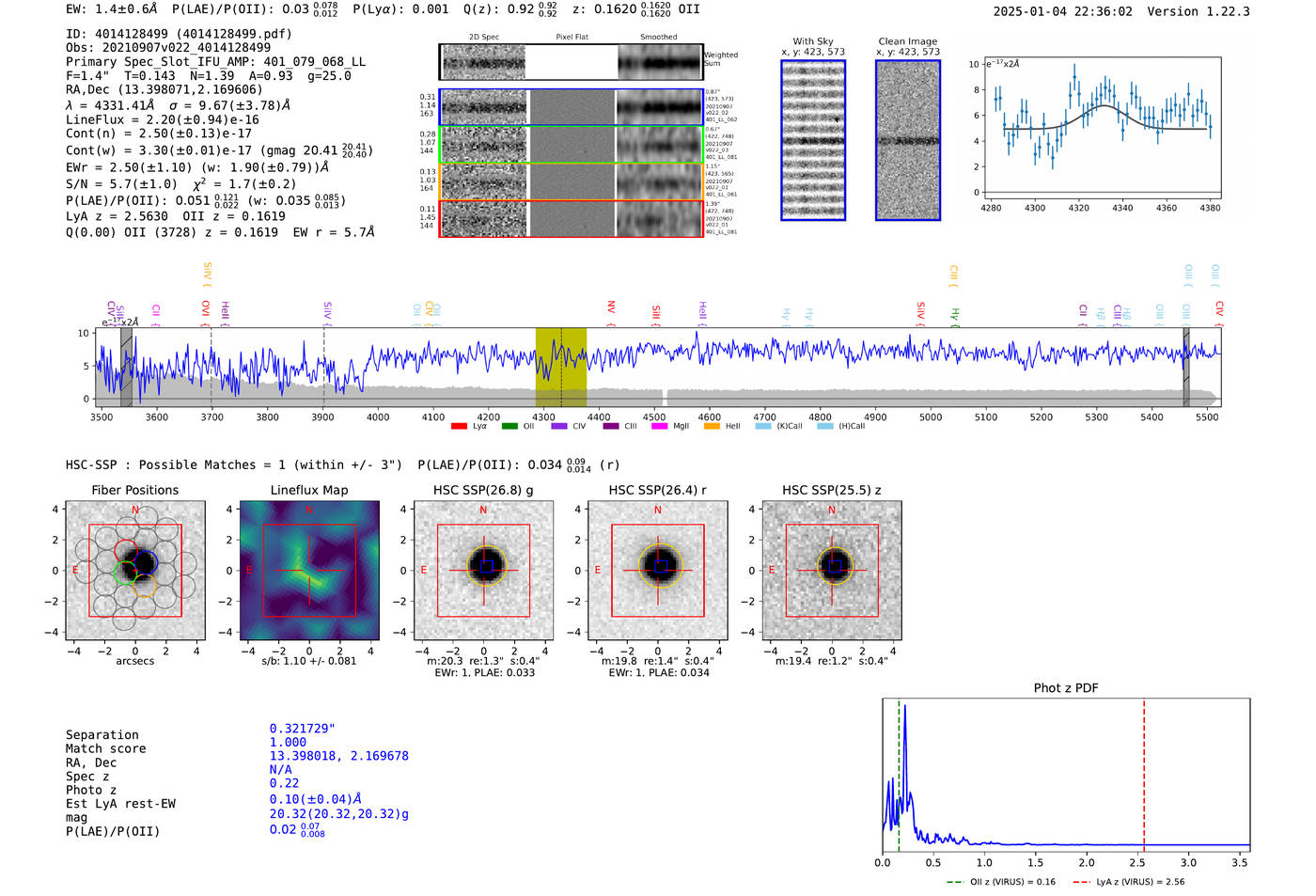Select the "Cont(n) = 2.50(±0.13)e-17" line
The width and height of the screenshot is (1316, 896).
(x=159, y=134)
